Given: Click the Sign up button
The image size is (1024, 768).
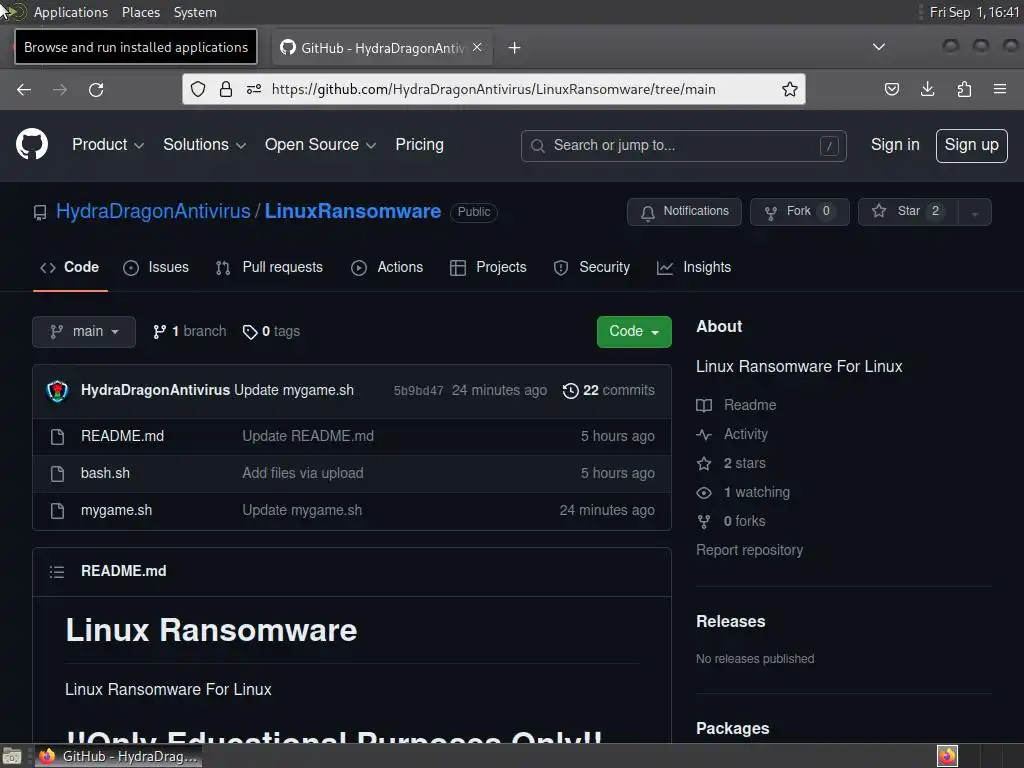Looking at the screenshot, I should point(971,146).
